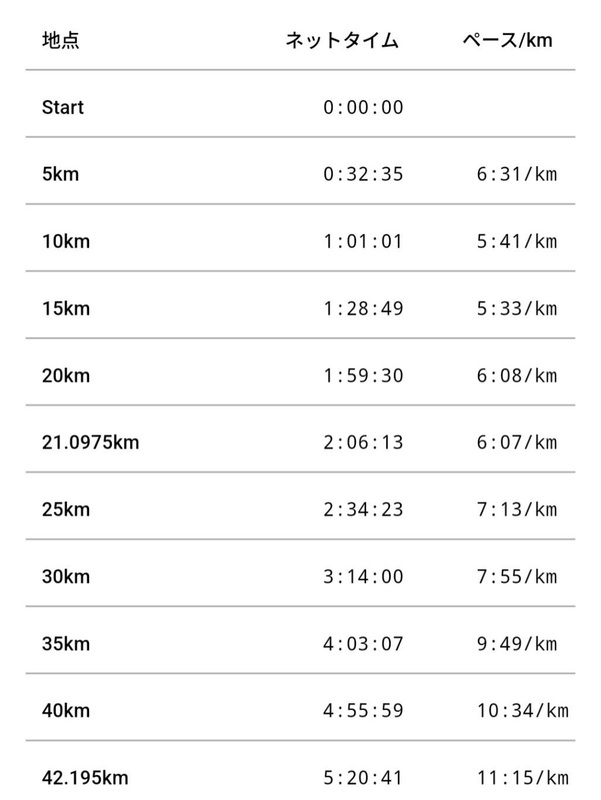Viewport: 601px width, 800px height.
Task: Click the ネットタイム column header
Action: [342, 41]
